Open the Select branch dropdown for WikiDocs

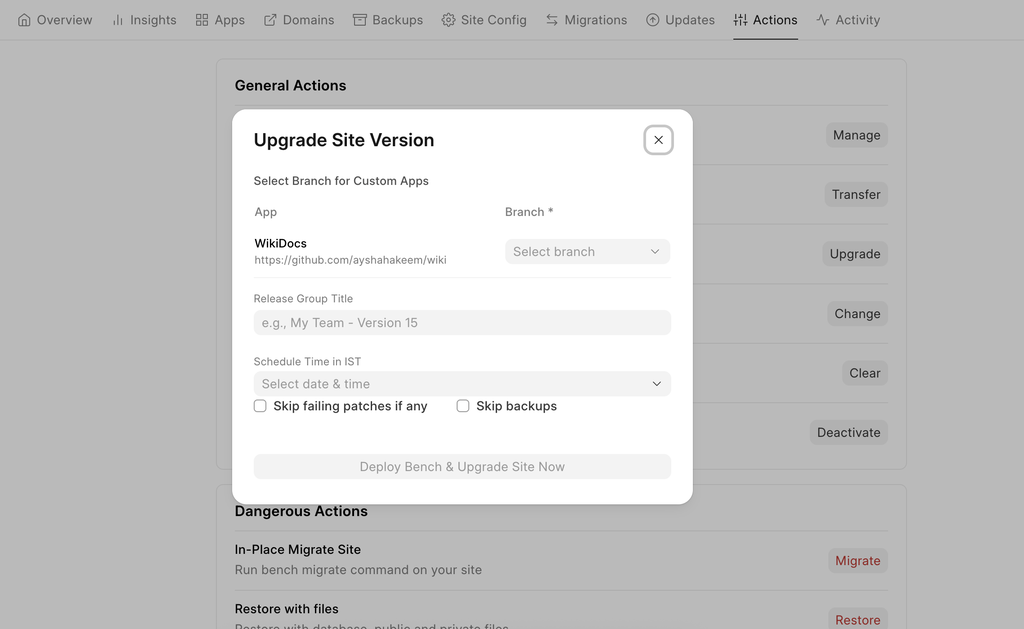click(587, 252)
